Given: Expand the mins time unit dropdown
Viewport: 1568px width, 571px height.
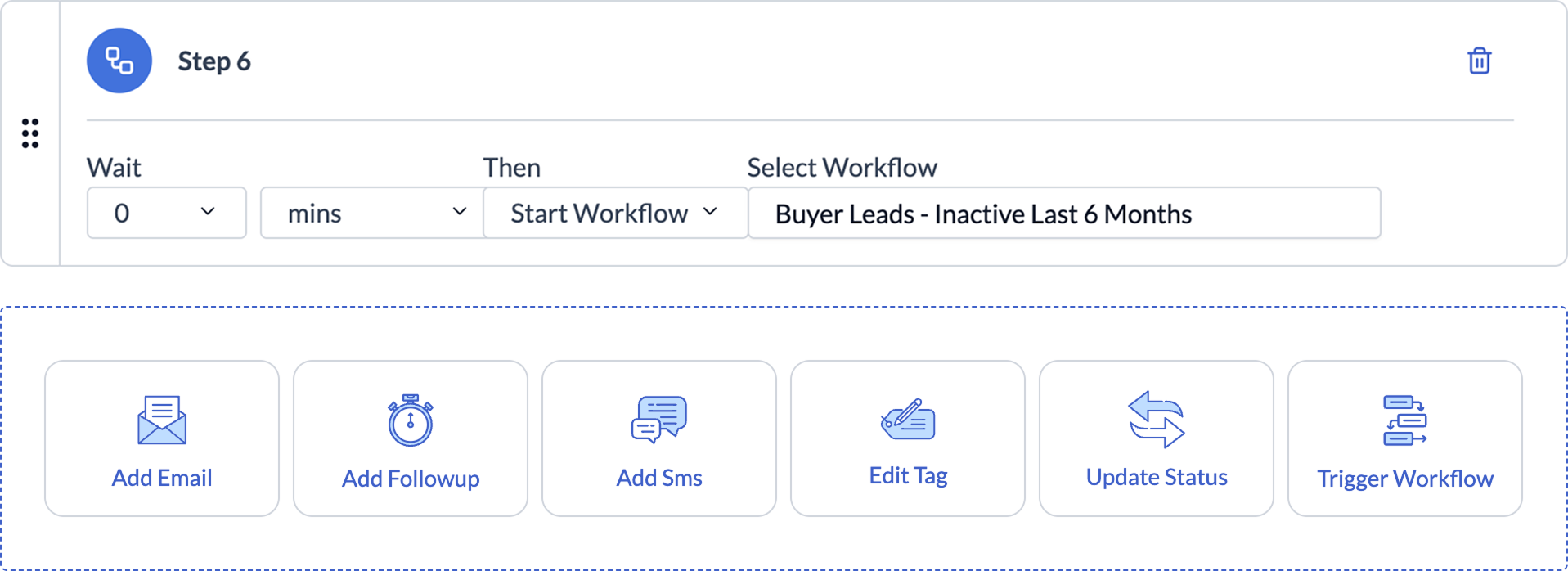Looking at the screenshot, I should click(x=372, y=213).
